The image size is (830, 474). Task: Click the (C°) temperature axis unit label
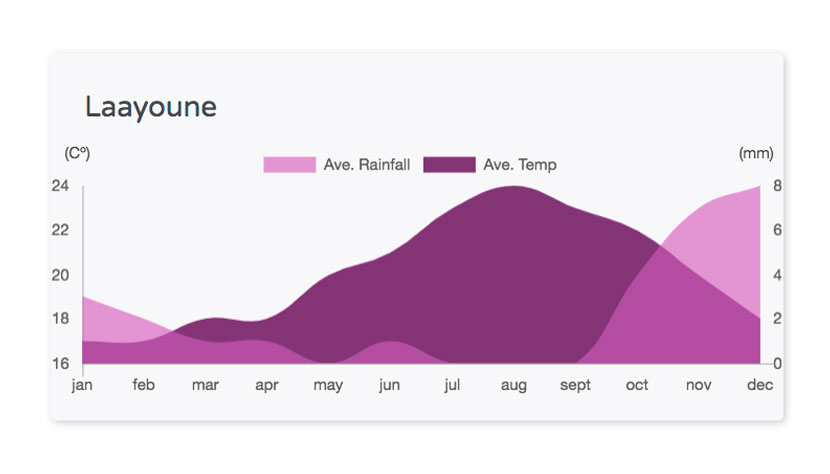pos(77,154)
